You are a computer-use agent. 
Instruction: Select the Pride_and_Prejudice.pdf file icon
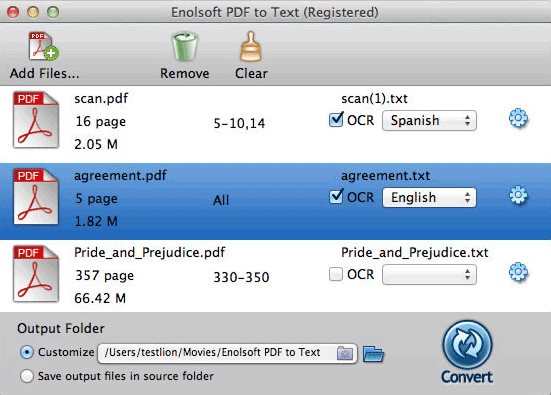pos(36,273)
